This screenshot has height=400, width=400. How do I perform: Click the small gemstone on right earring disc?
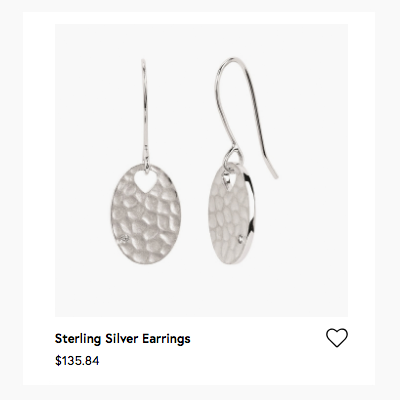coord(241,238)
